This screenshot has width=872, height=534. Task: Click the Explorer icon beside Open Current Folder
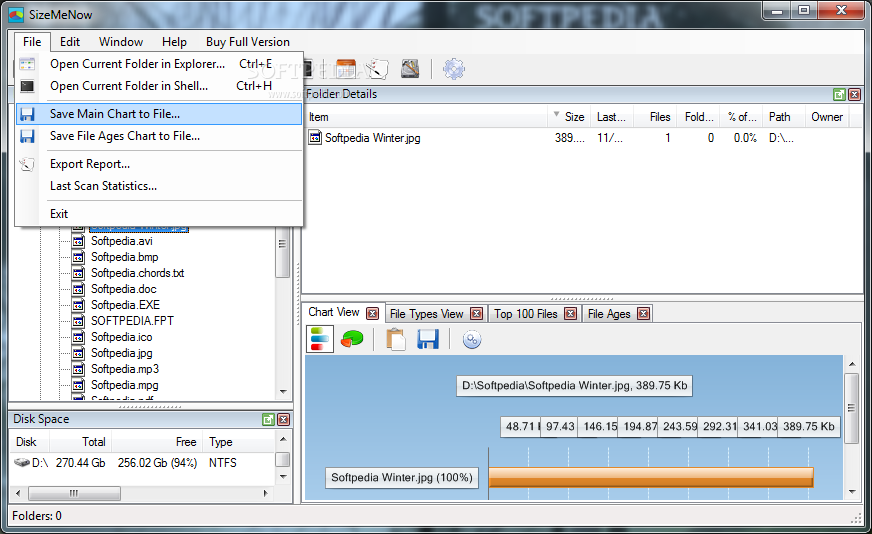pos(27,64)
